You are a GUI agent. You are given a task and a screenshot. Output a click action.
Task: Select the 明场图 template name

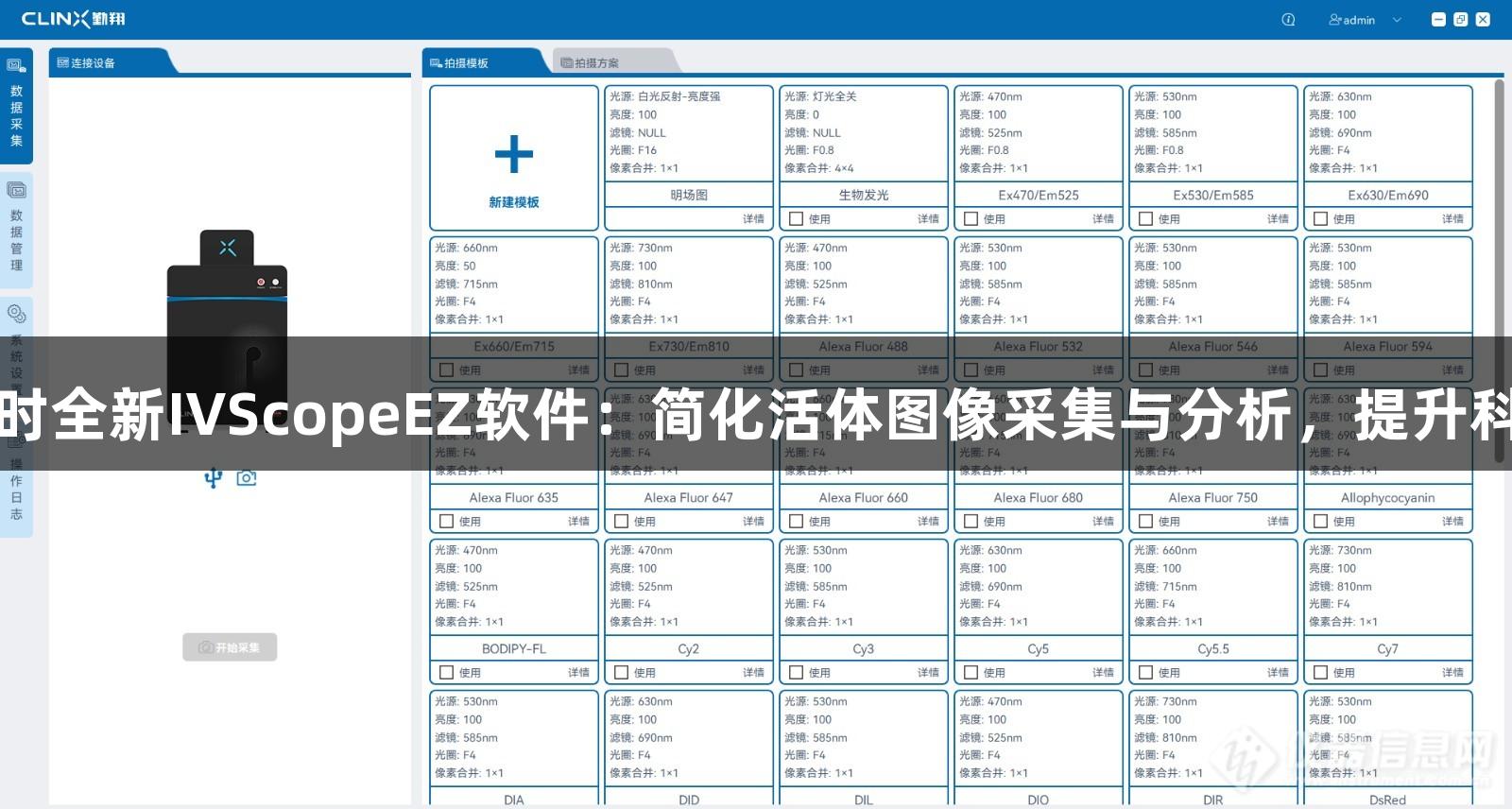(x=689, y=195)
